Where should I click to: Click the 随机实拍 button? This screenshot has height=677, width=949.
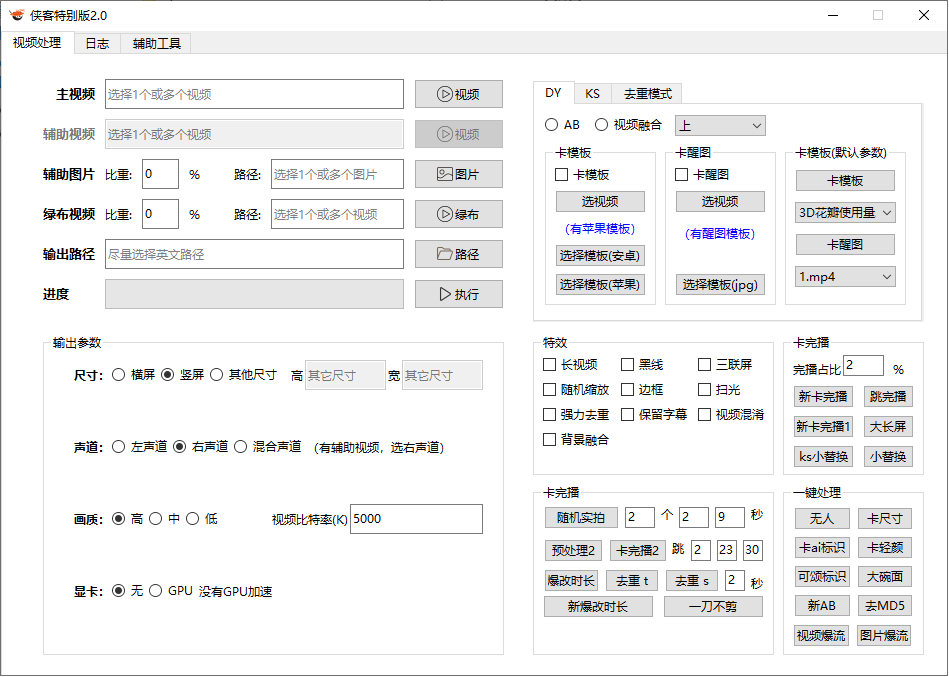coord(581,517)
